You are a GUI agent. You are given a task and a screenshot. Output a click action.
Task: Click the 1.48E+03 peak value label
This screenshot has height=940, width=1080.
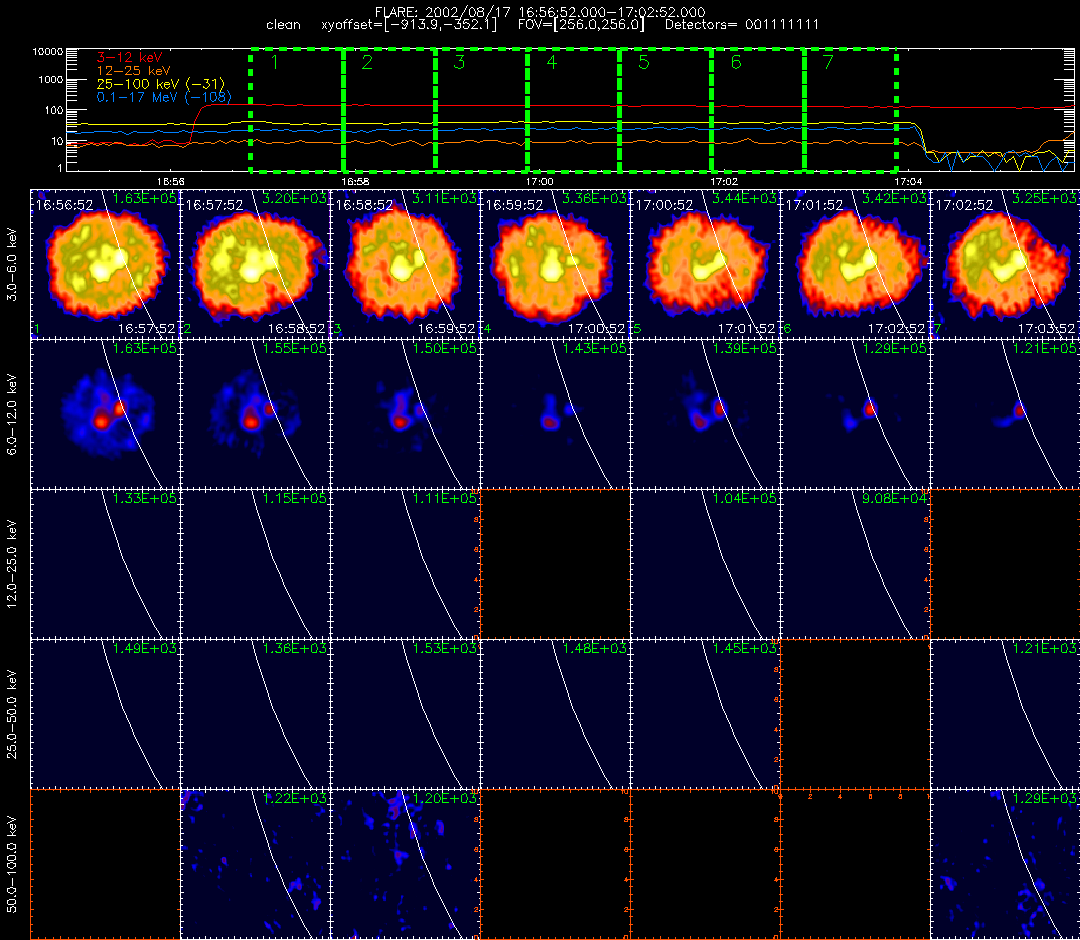(594, 648)
